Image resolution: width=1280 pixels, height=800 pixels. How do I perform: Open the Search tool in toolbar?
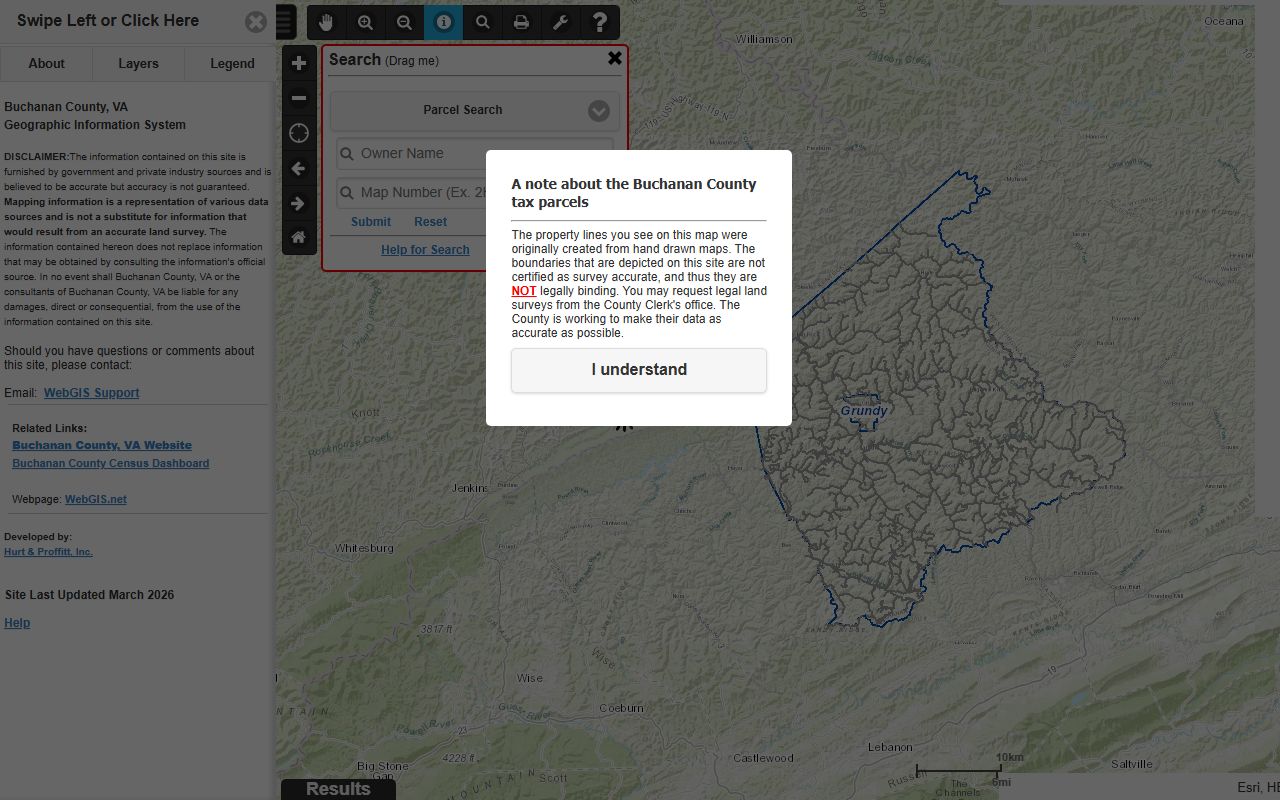click(483, 22)
